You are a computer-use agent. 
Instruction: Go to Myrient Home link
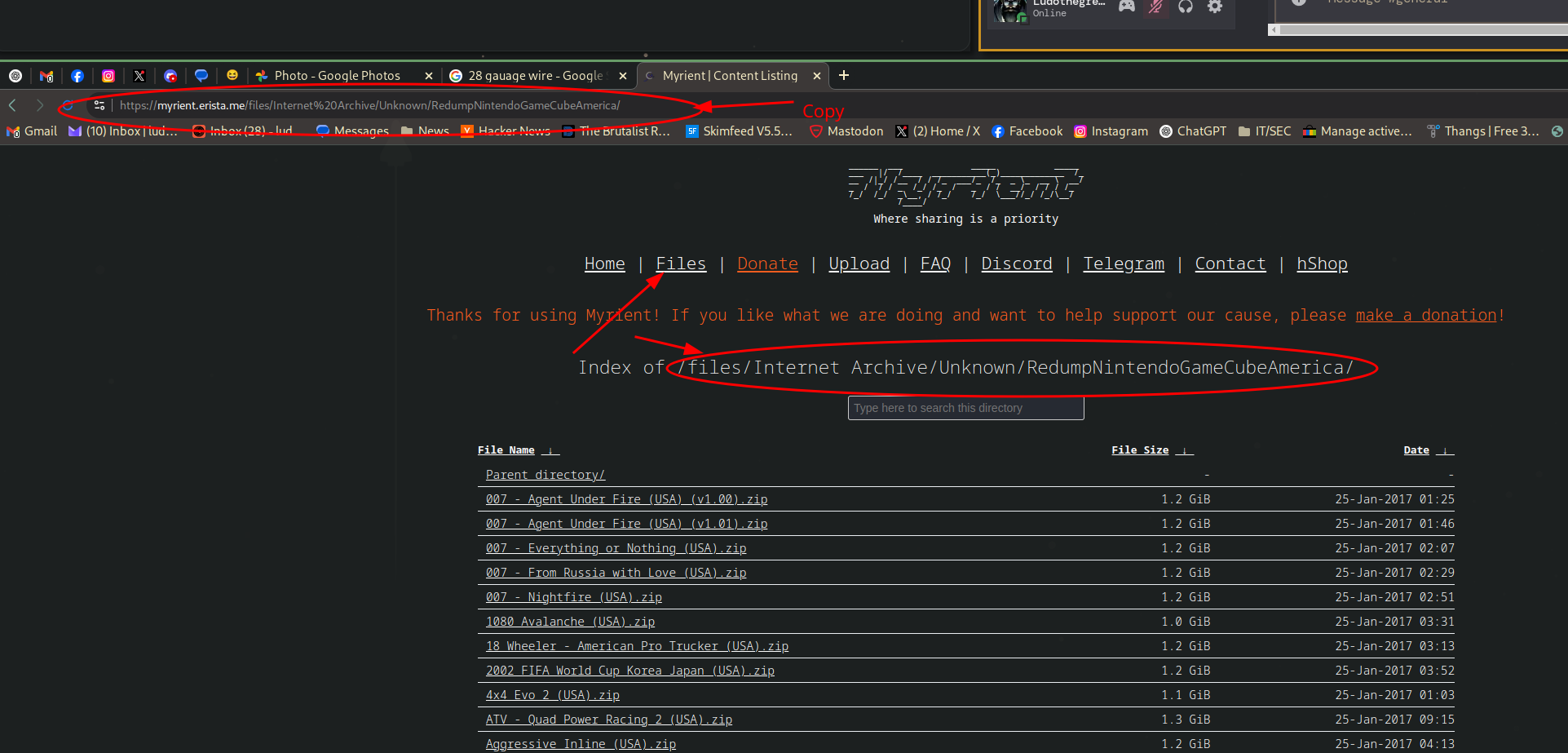tap(605, 264)
